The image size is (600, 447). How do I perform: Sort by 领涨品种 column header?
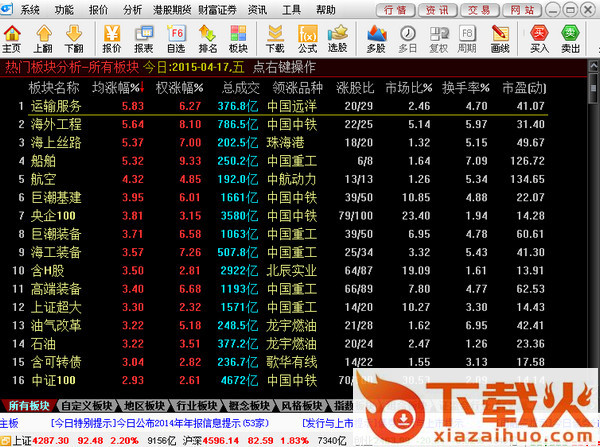pos(298,88)
